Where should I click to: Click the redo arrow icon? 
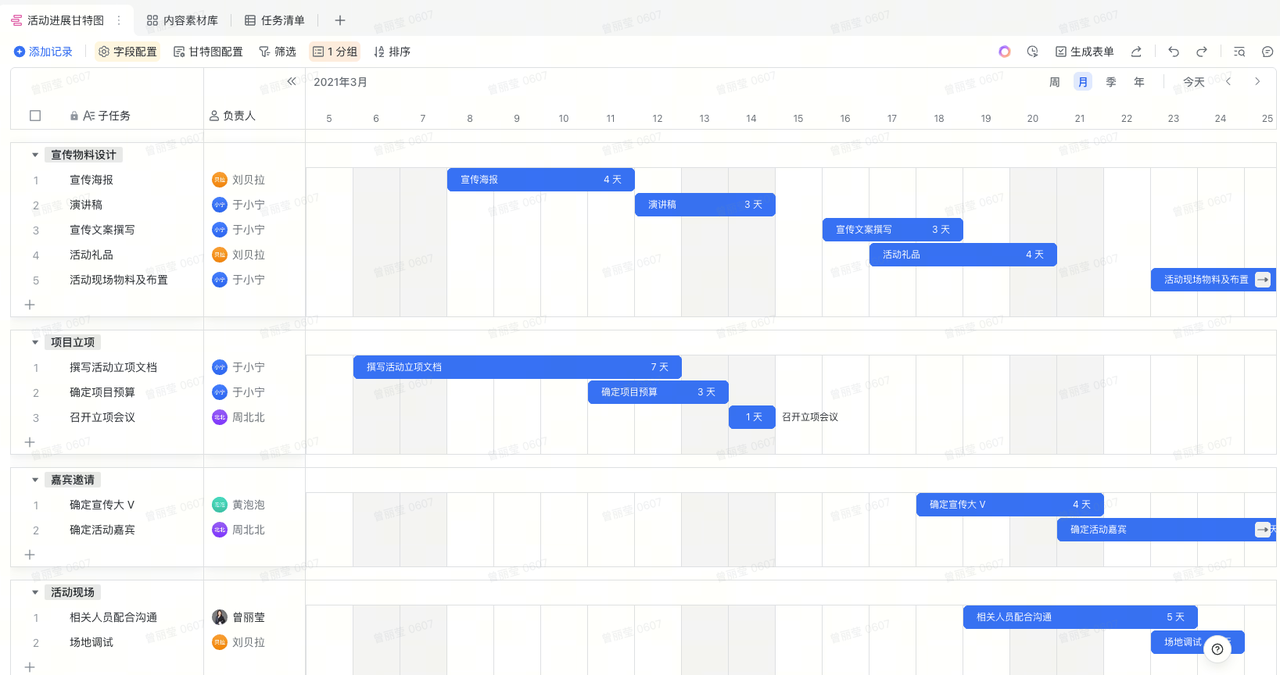point(1202,52)
